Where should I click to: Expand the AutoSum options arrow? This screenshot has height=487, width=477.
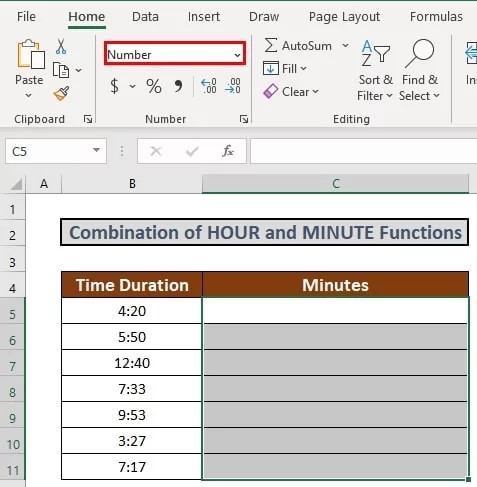point(346,45)
